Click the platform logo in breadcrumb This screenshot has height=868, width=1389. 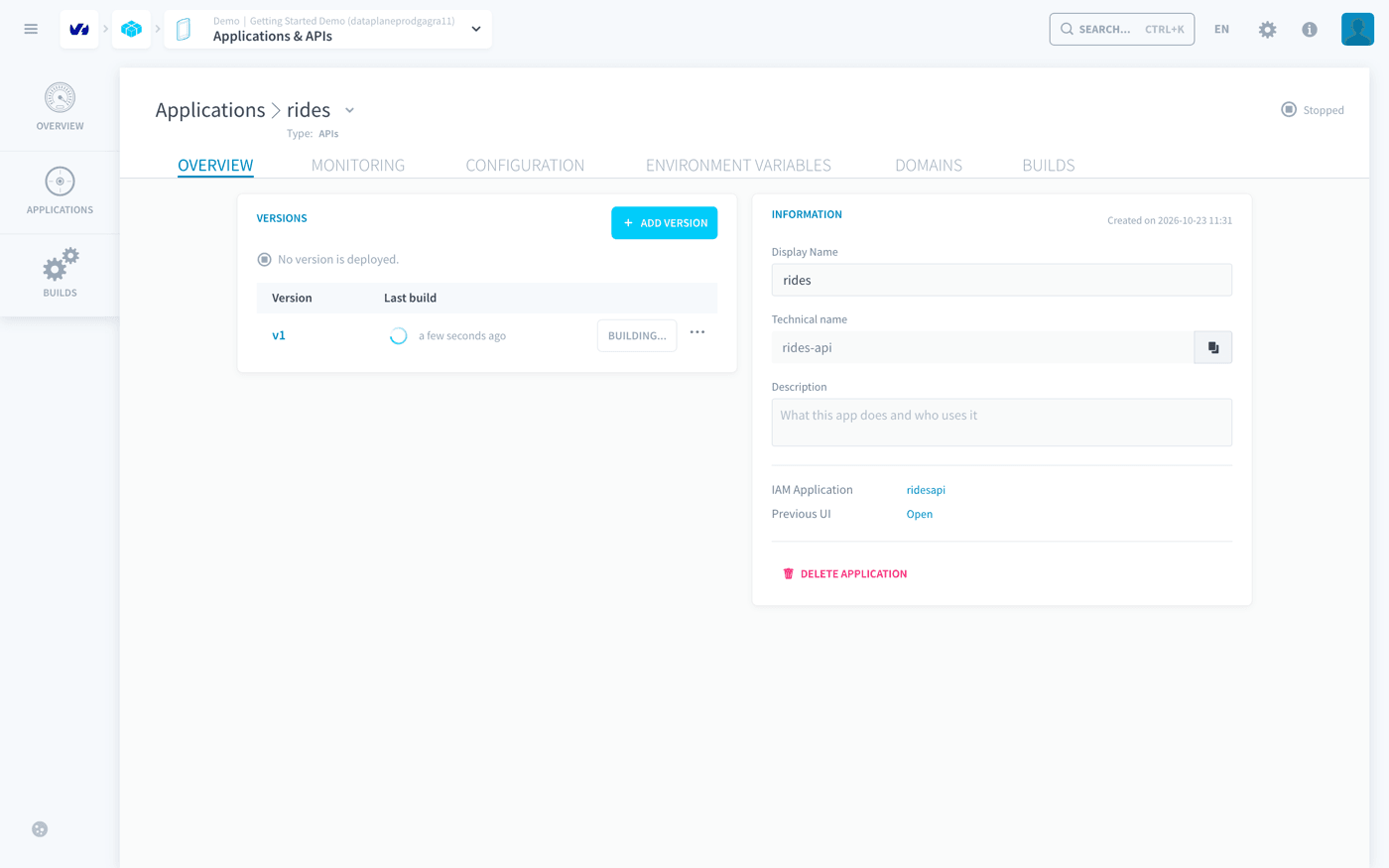[79, 30]
